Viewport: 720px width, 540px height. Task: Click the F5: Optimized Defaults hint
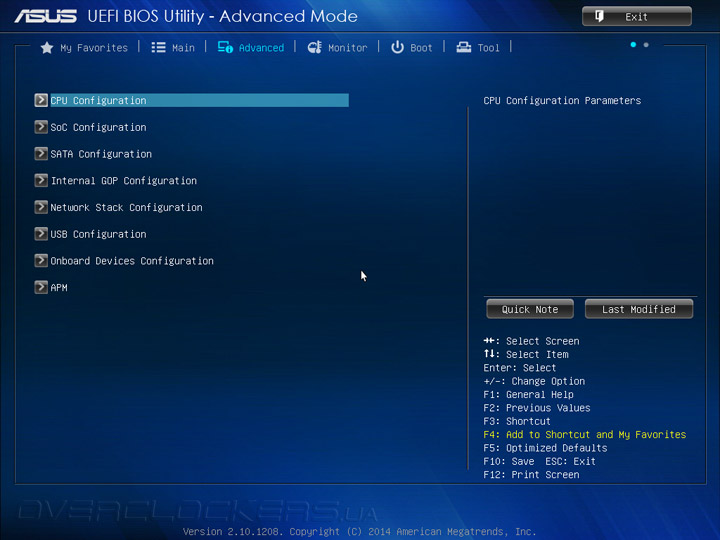point(545,448)
